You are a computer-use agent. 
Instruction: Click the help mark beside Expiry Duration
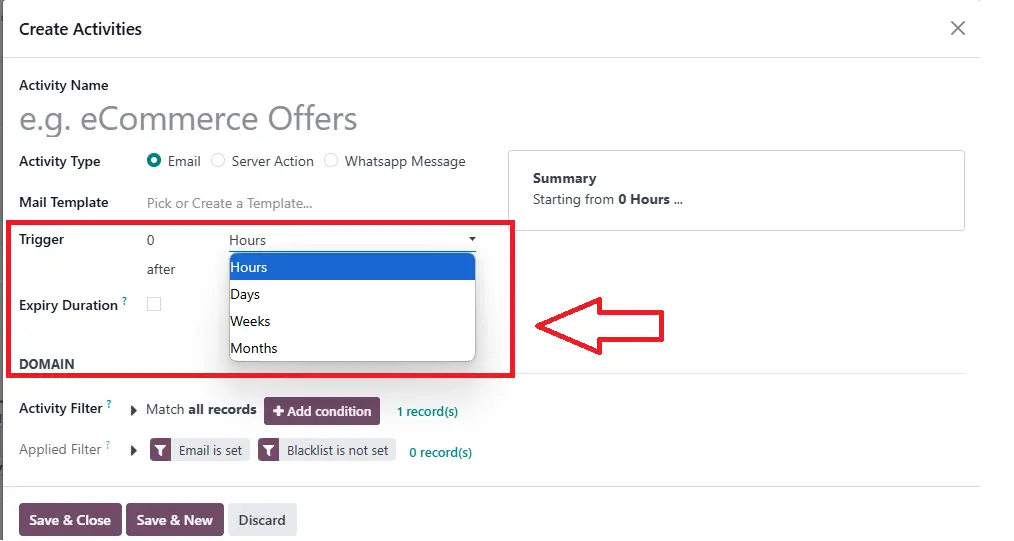124,301
